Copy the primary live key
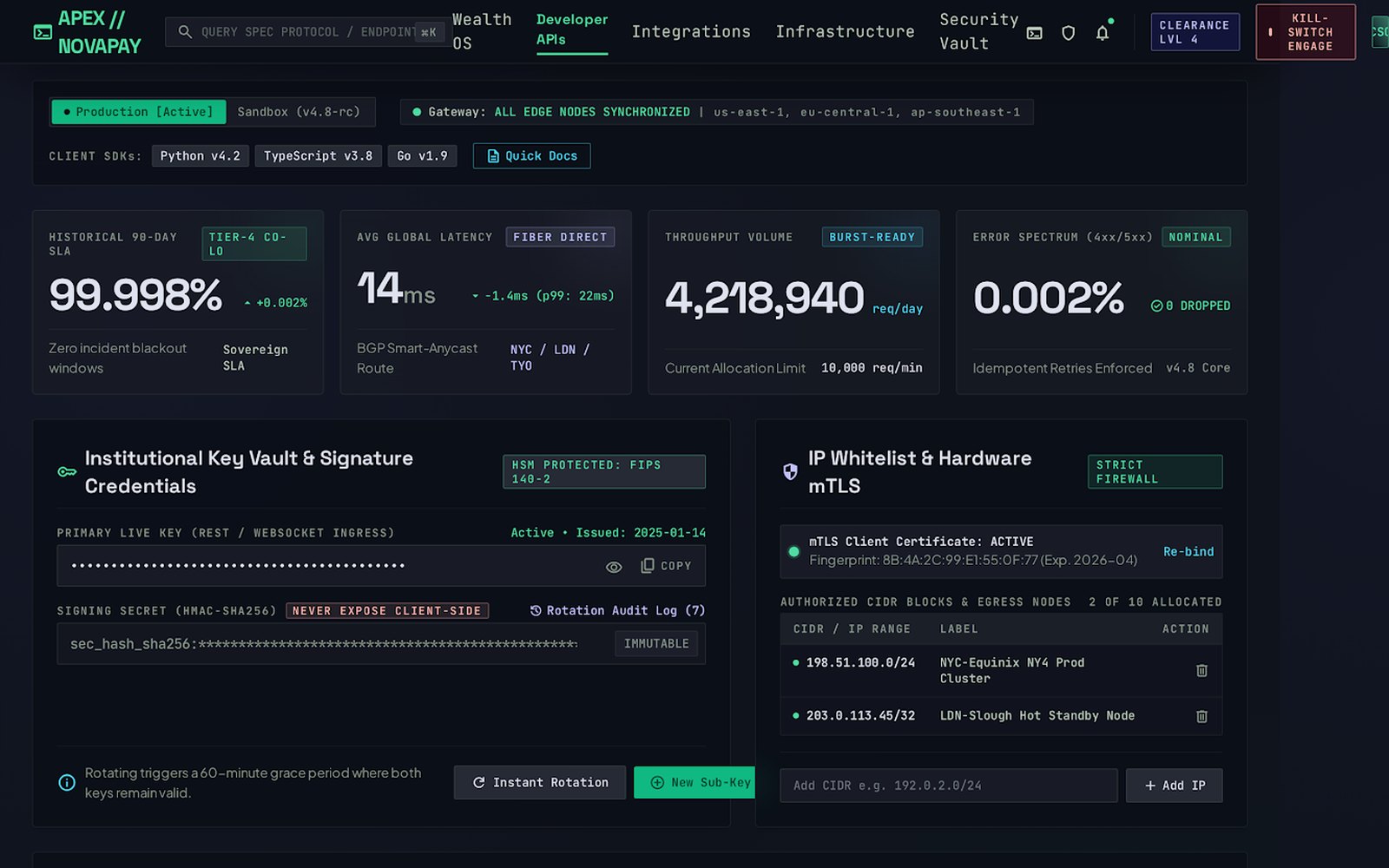Image resolution: width=1389 pixels, height=868 pixels. pos(666,566)
